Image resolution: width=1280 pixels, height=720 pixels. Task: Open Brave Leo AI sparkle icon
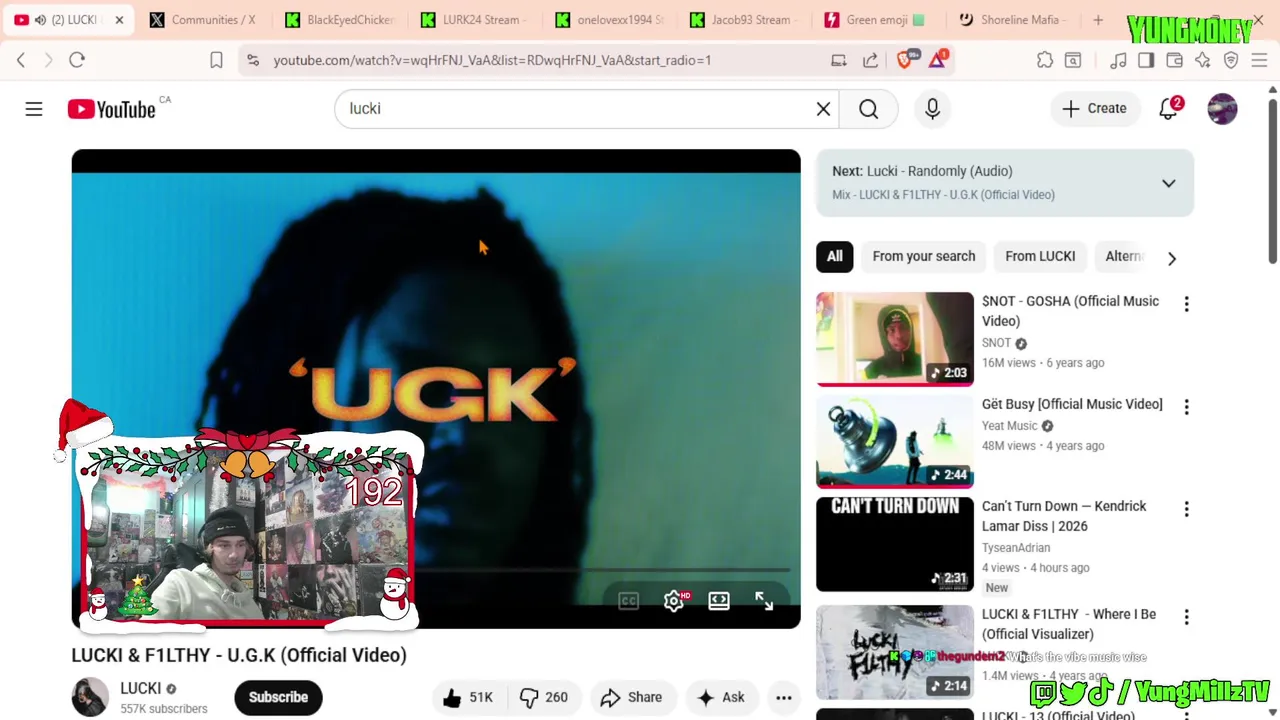1202,60
